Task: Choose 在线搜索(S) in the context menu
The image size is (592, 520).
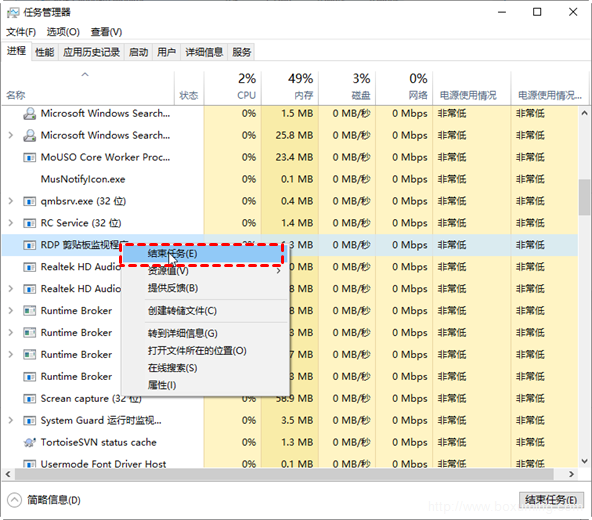Action: coord(204,368)
